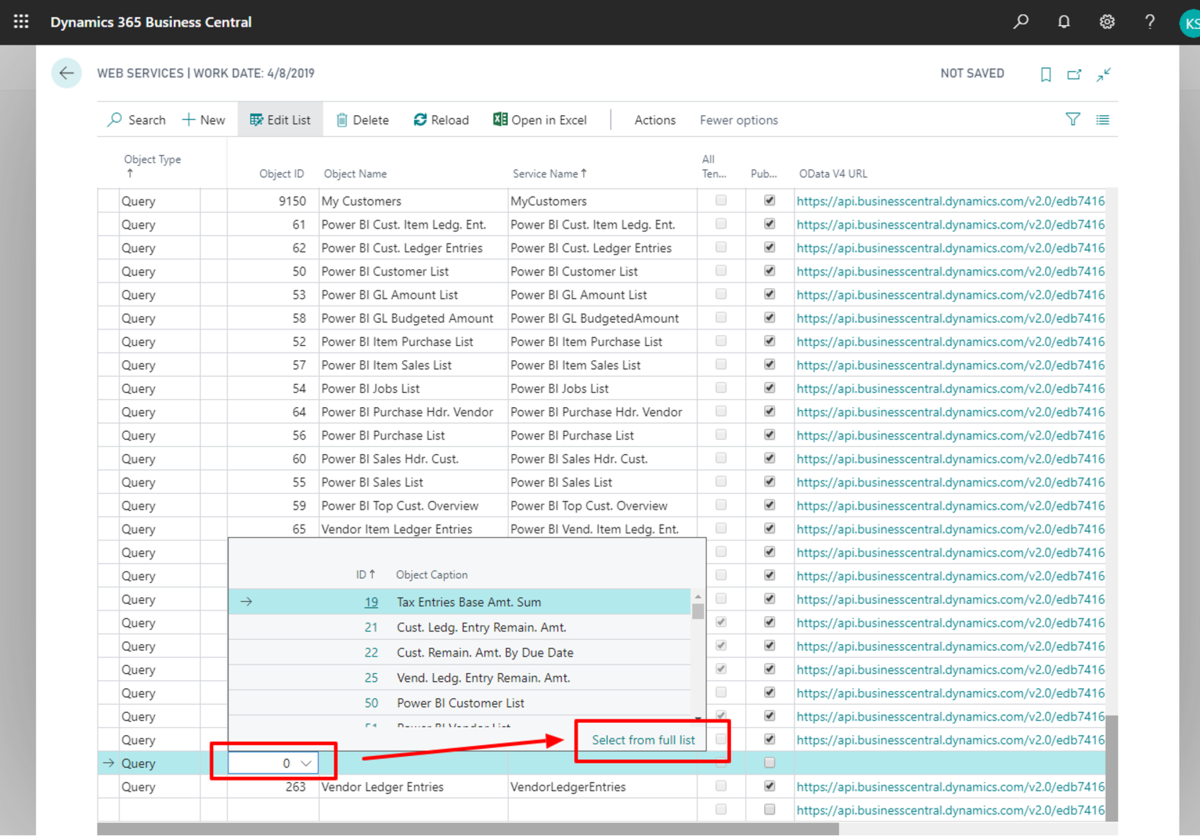The width and height of the screenshot is (1200, 836).
Task: Reload the web services list
Action: 441,120
